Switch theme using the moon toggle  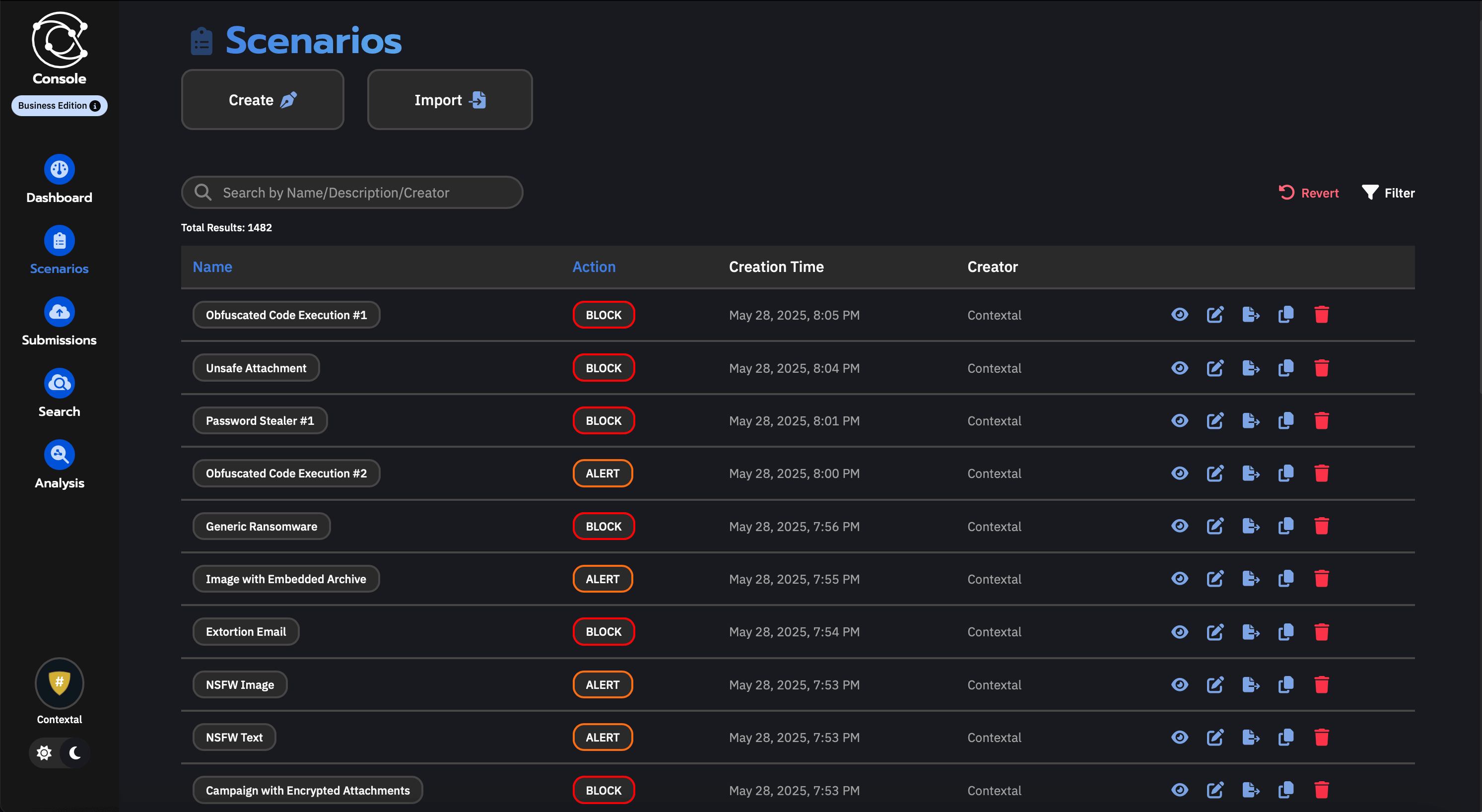click(x=75, y=752)
